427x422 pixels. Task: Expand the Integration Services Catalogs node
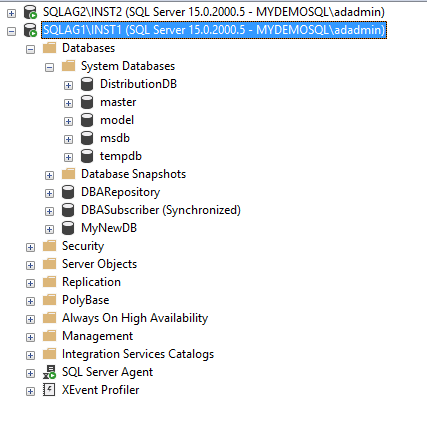[x=30, y=355]
